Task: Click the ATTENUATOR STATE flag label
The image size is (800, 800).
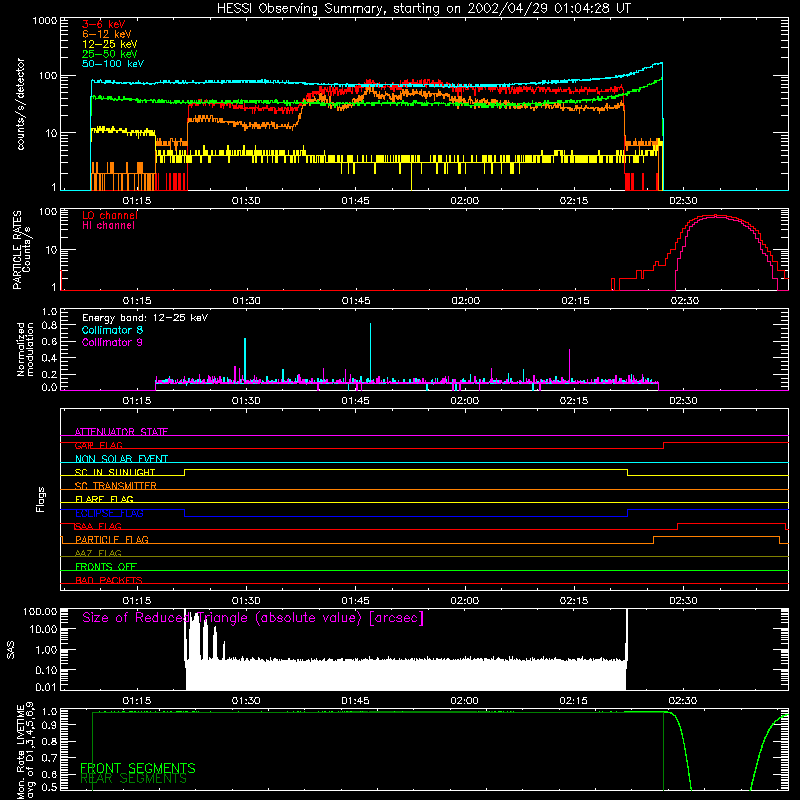Action: [x=121, y=432]
